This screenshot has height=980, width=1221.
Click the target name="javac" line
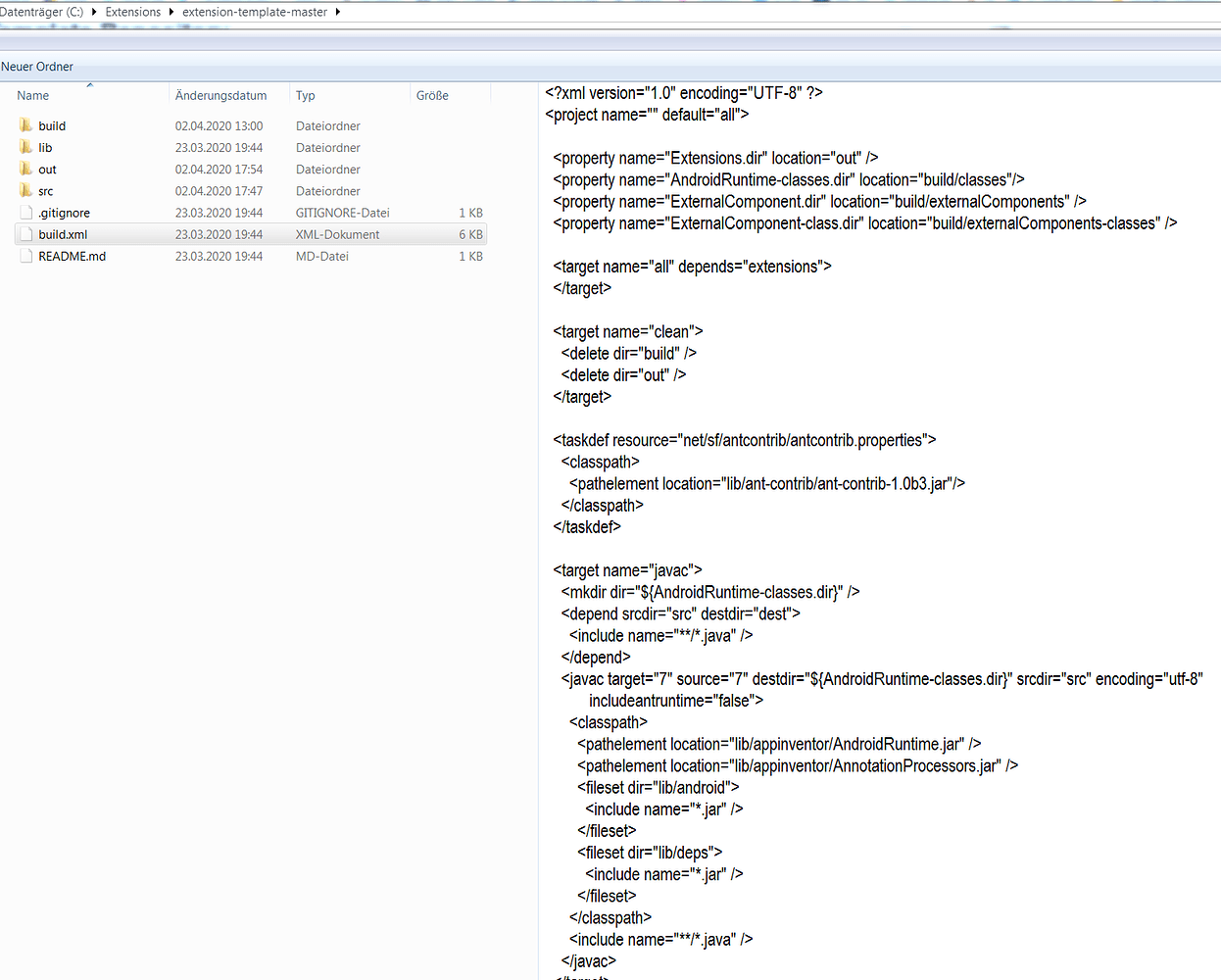[627, 569]
